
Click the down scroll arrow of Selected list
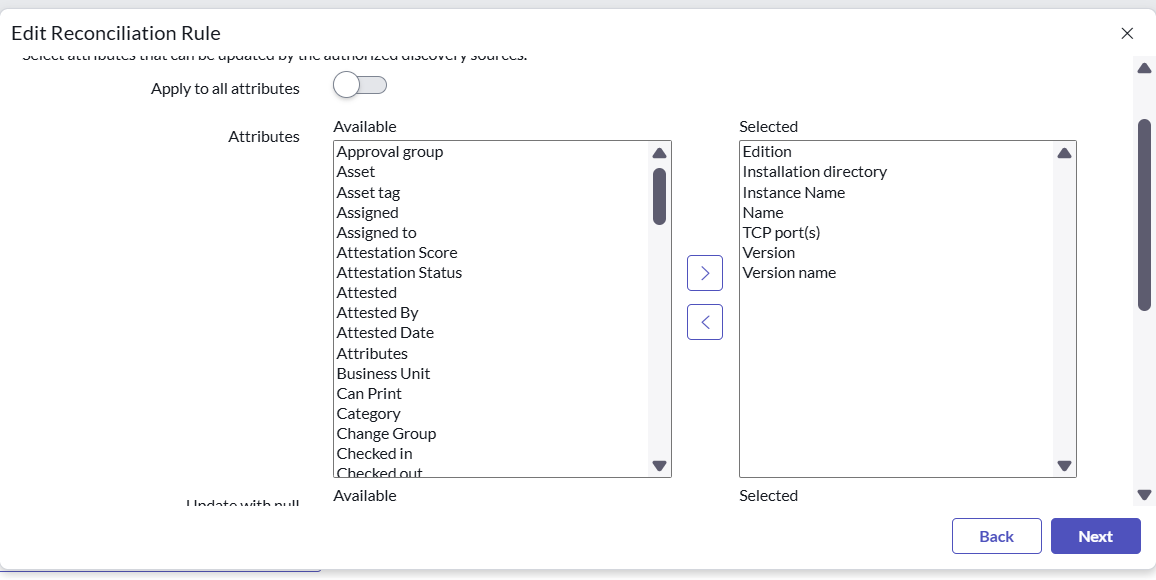pos(1065,465)
